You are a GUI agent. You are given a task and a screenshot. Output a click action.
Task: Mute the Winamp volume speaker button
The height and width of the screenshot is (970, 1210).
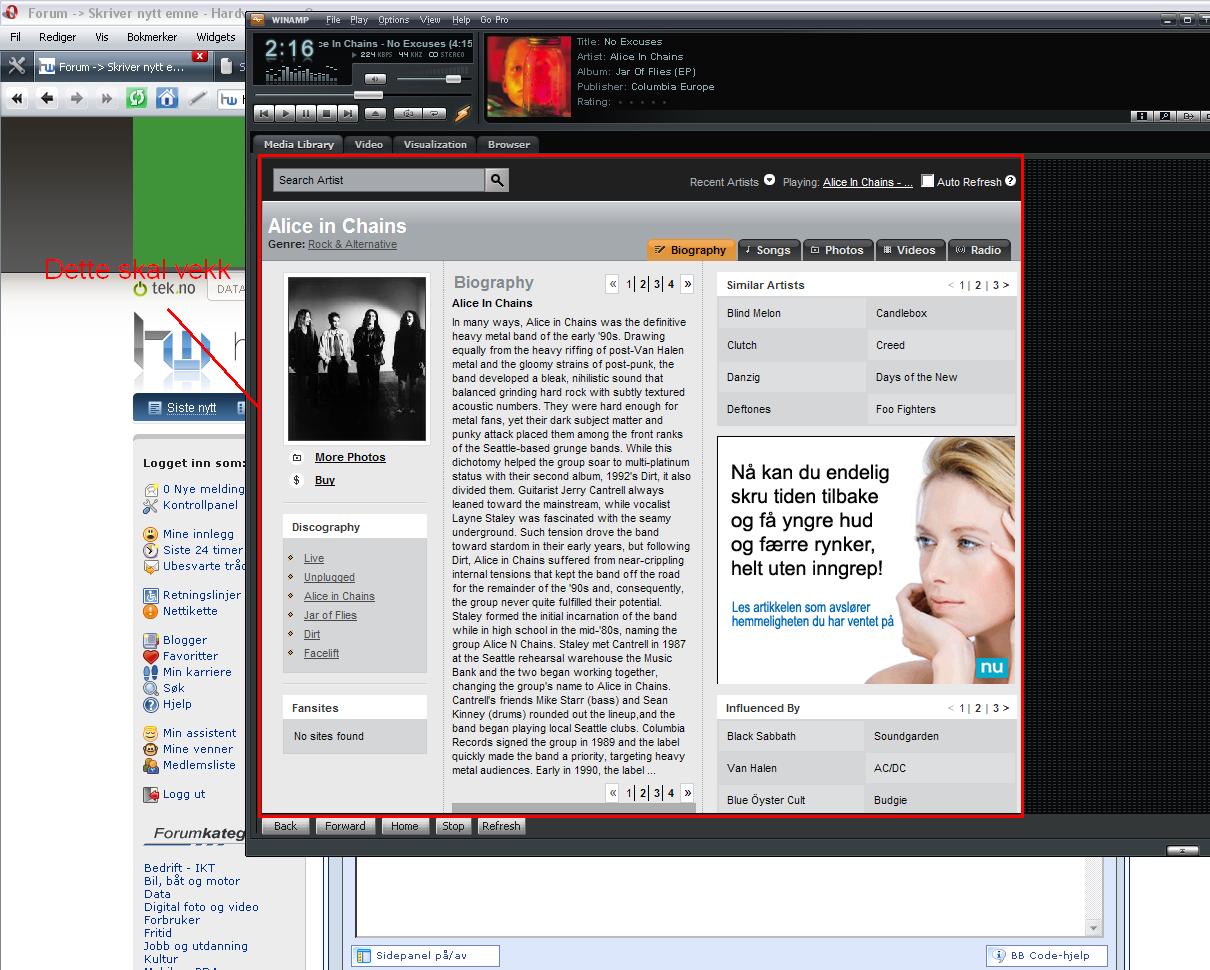pyautogui.click(x=375, y=79)
